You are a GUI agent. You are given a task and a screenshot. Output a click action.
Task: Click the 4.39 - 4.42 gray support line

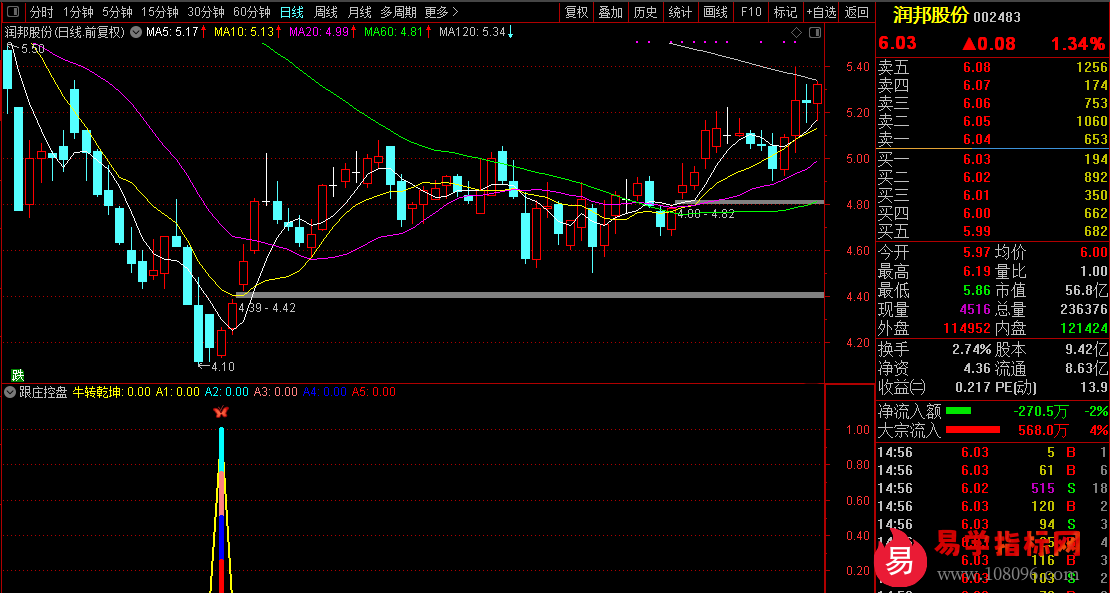[x=530, y=294]
